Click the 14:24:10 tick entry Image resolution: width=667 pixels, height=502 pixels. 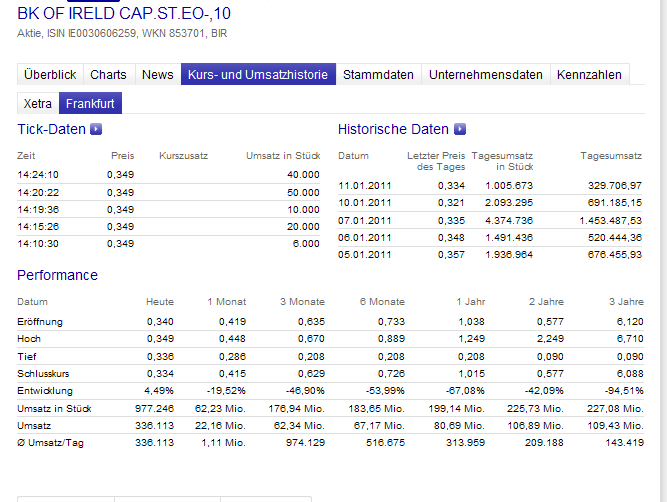38,174
